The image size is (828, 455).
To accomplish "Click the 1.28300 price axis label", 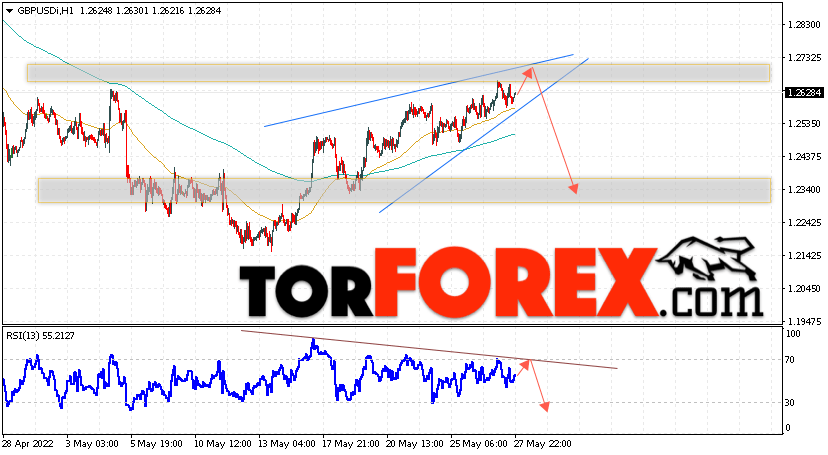I will (804, 25).
